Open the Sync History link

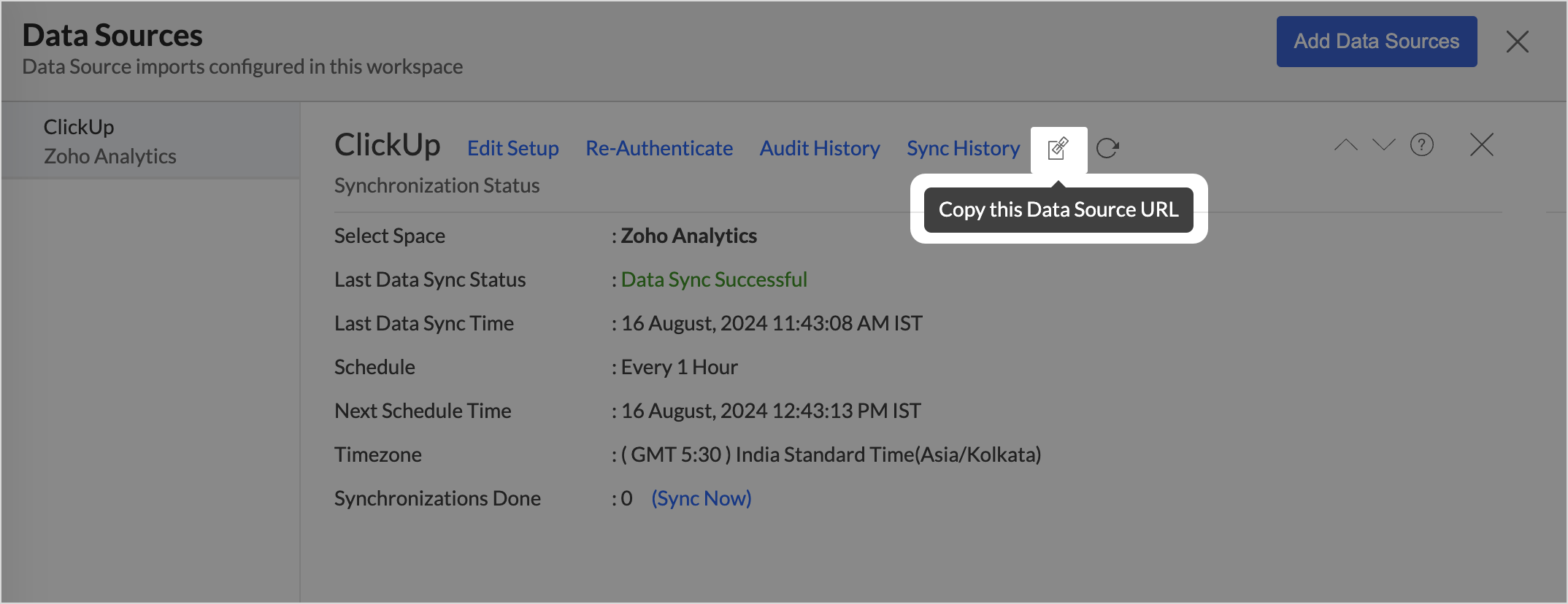[x=964, y=148]
